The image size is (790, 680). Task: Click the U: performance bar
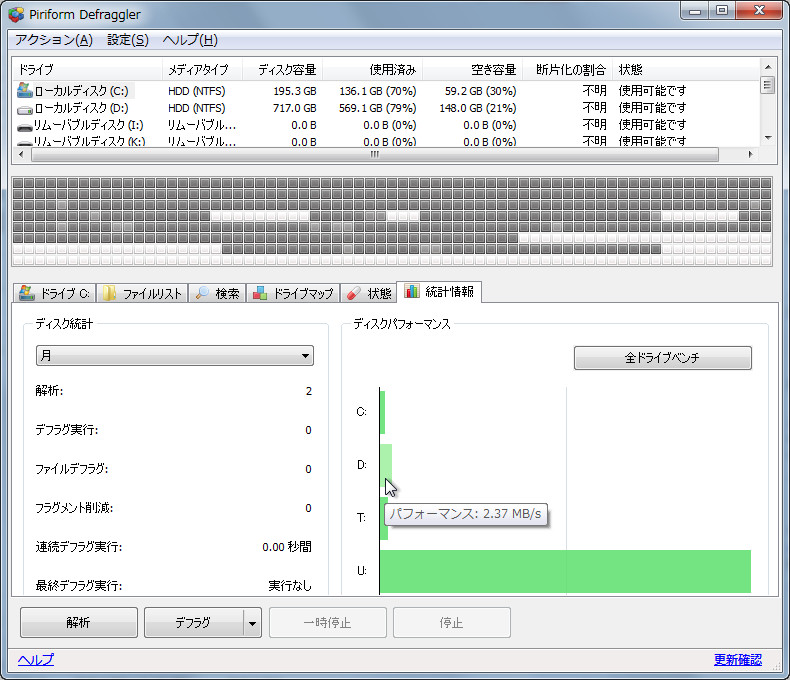point(565,571)
